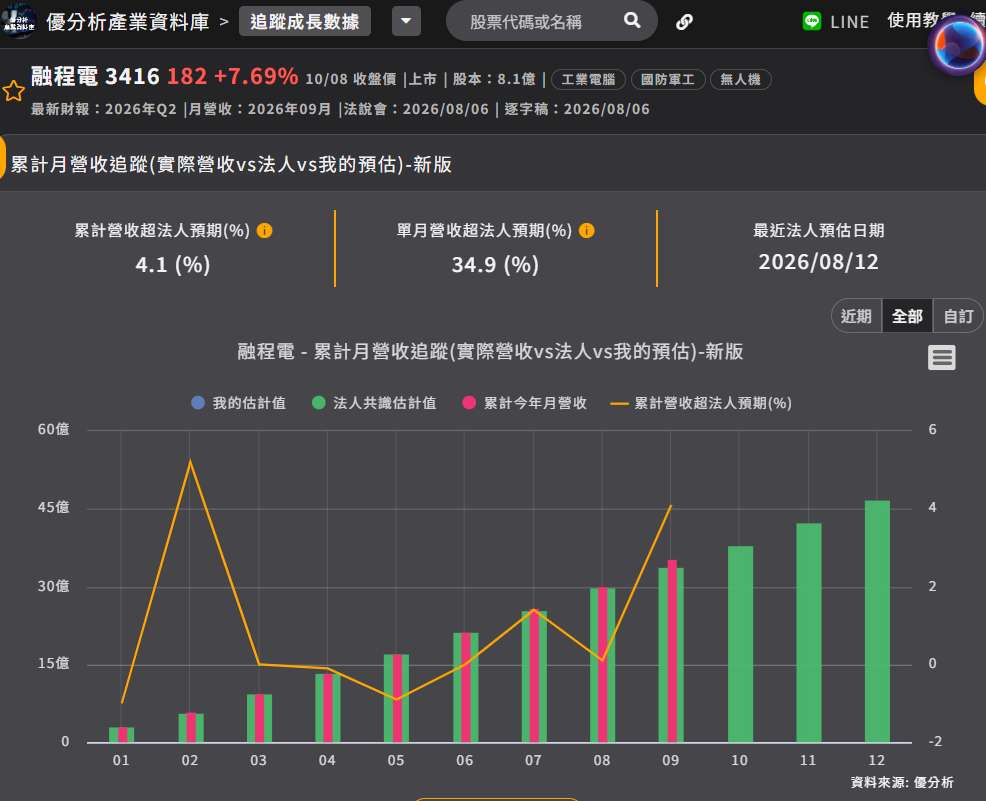
Task: Switch range to 全部
Action: pos(907,316)
